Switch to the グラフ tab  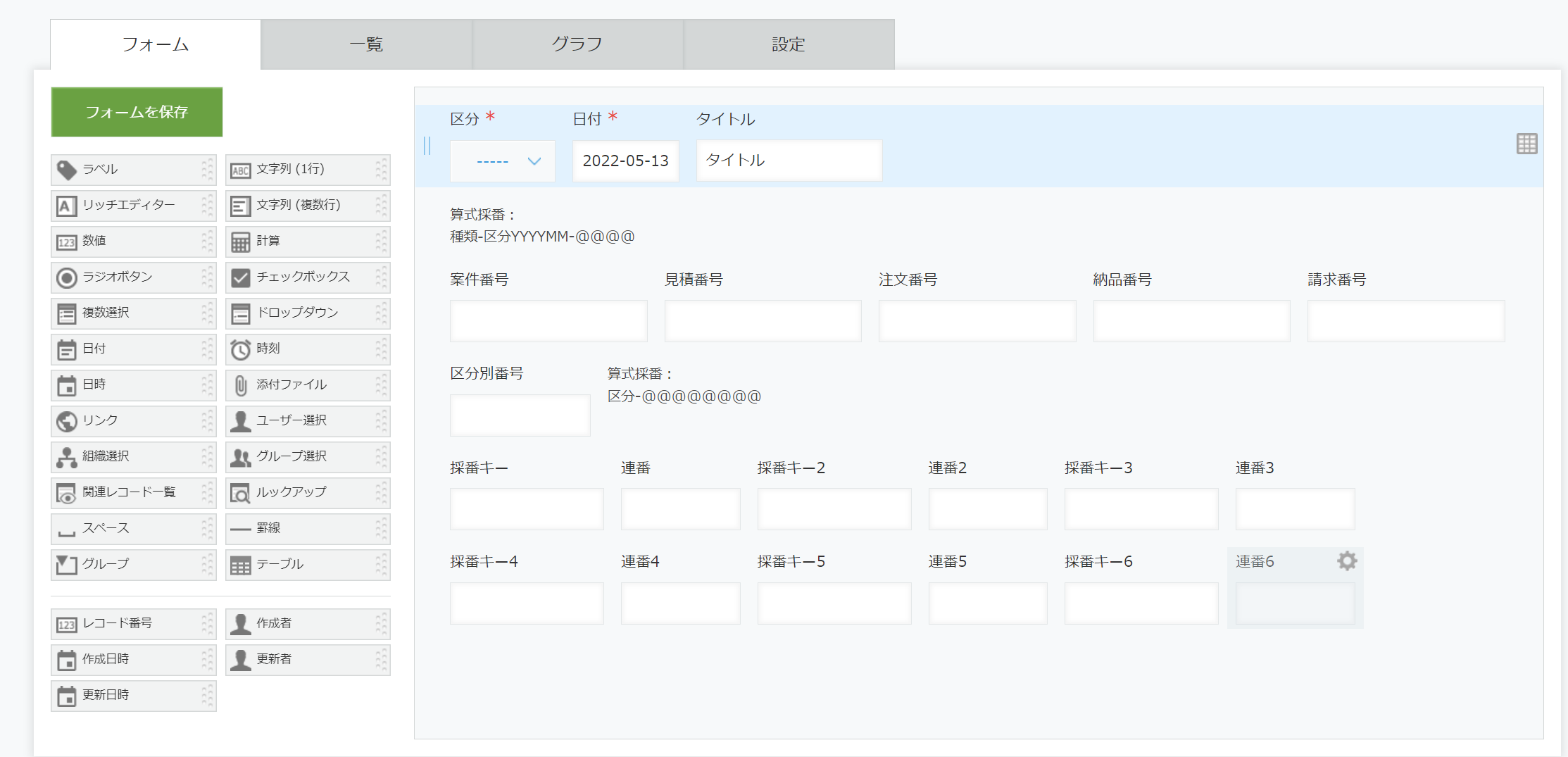pyautogui.click(x=577, y=44)
